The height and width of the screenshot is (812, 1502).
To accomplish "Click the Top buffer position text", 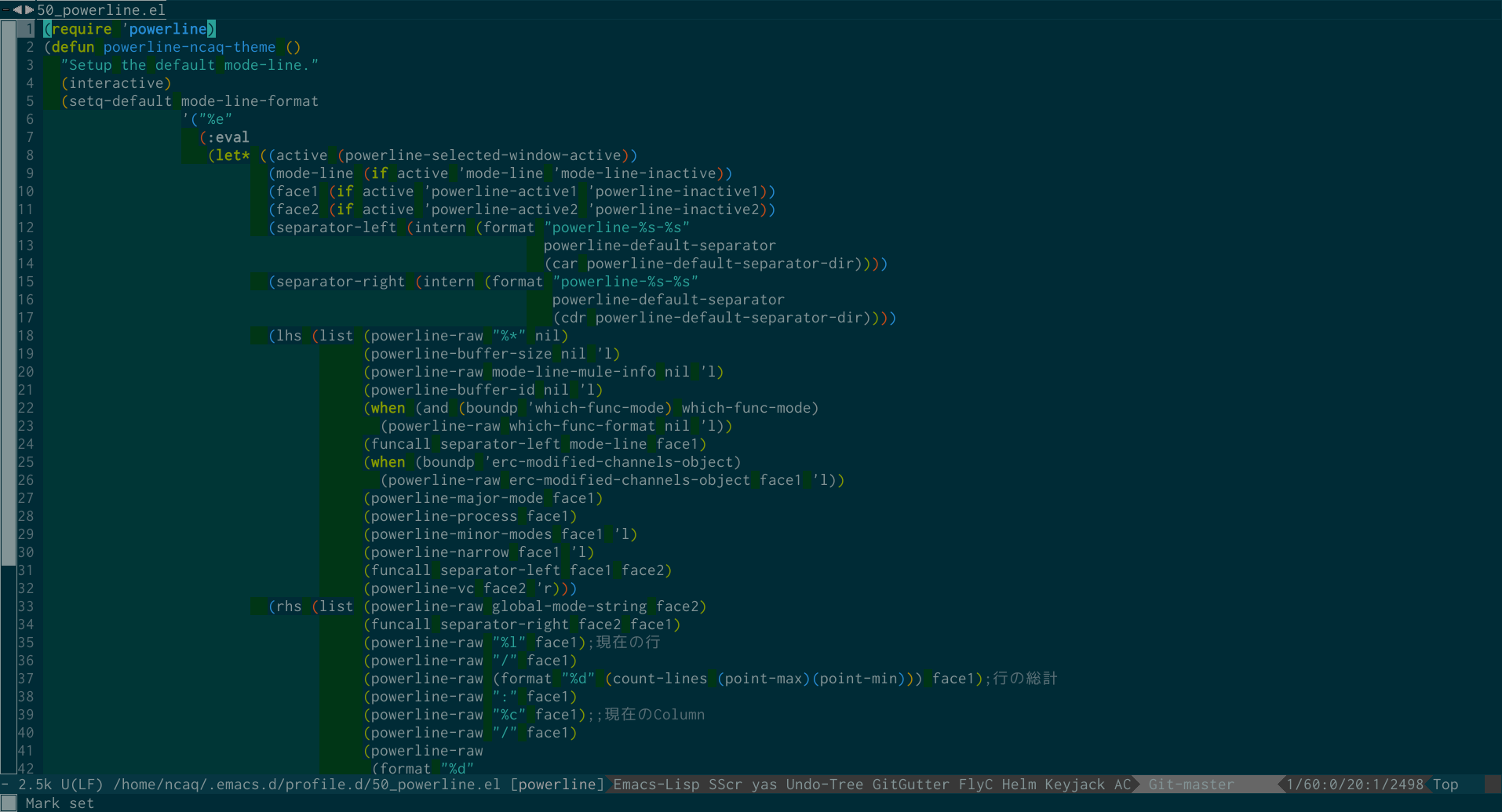I will coord(1446,784).
